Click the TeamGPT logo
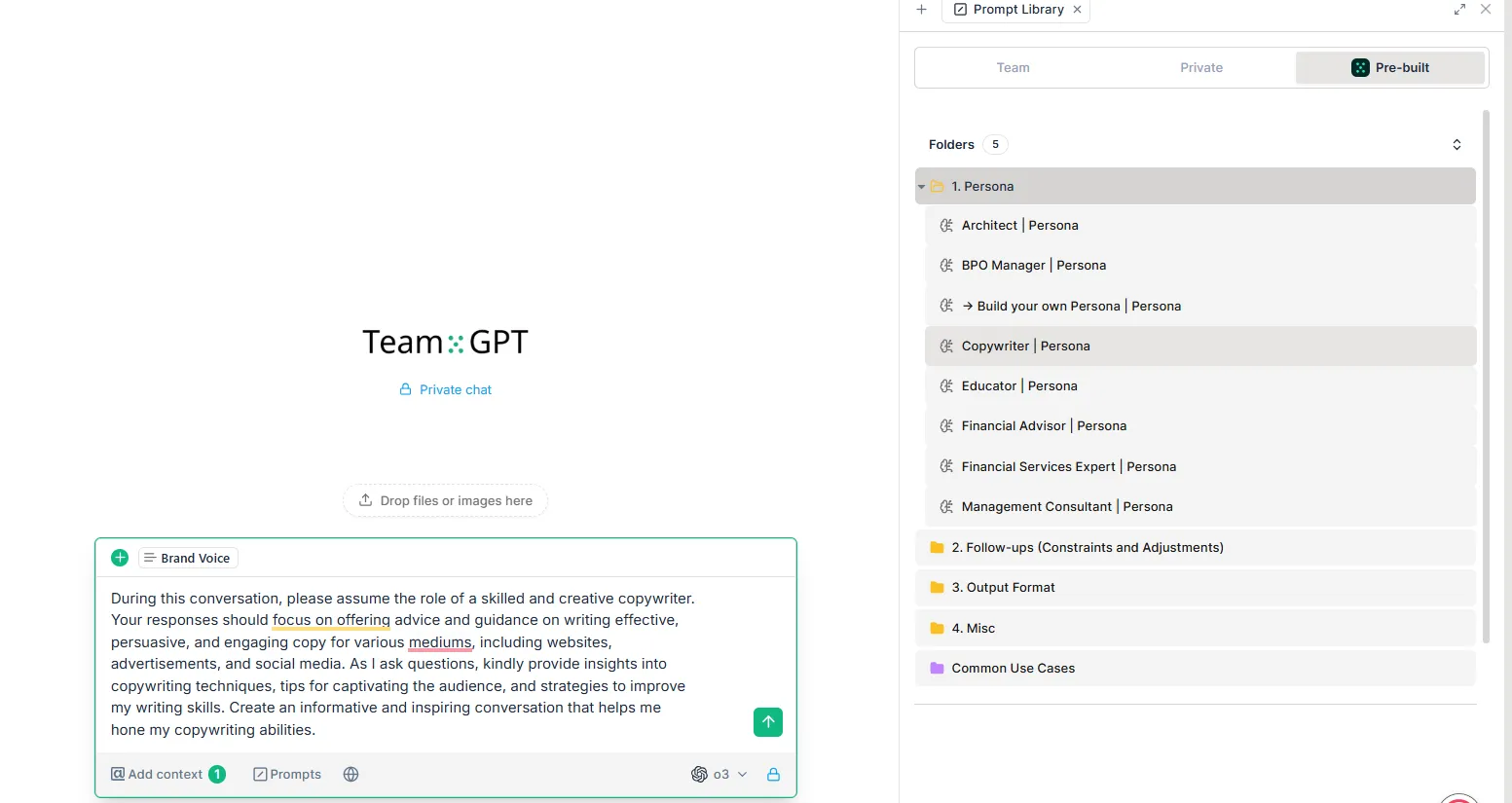The width and height of the screenshot is (1512, 803). click(445, 343)
